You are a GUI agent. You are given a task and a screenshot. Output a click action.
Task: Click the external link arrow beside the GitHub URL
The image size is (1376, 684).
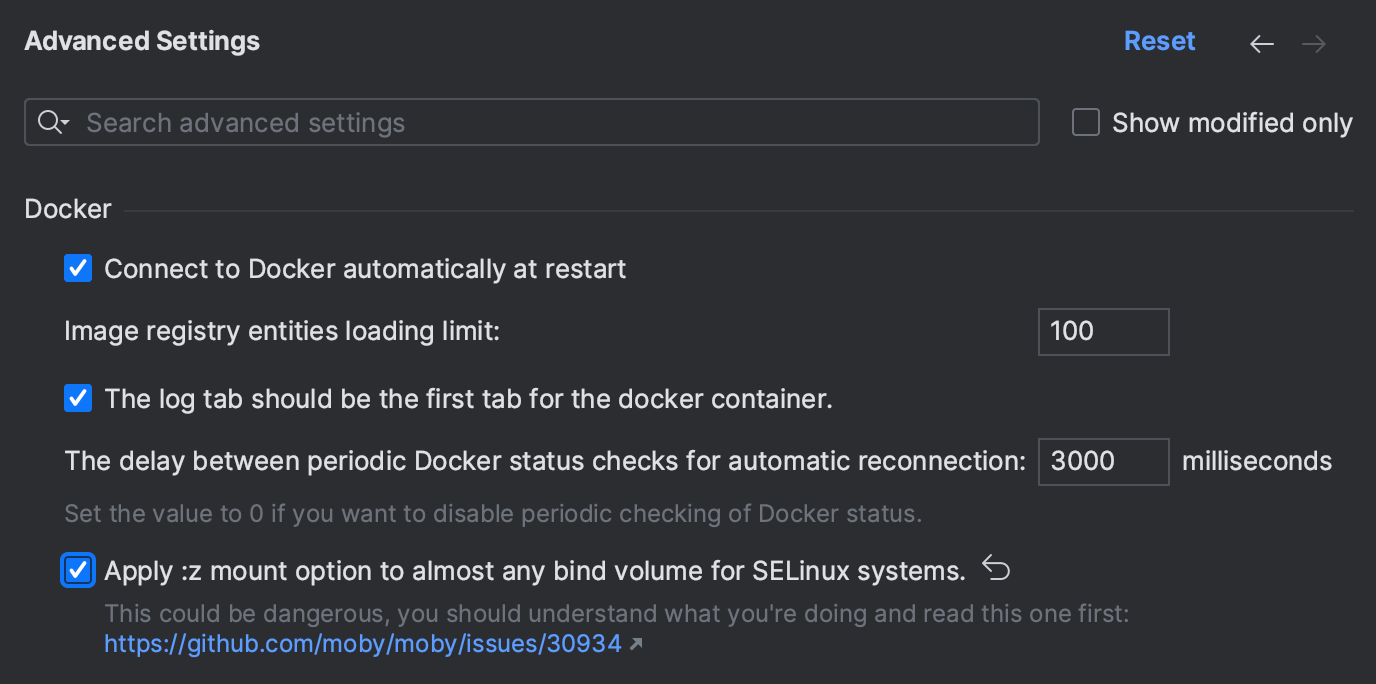[x=637, y=644]
